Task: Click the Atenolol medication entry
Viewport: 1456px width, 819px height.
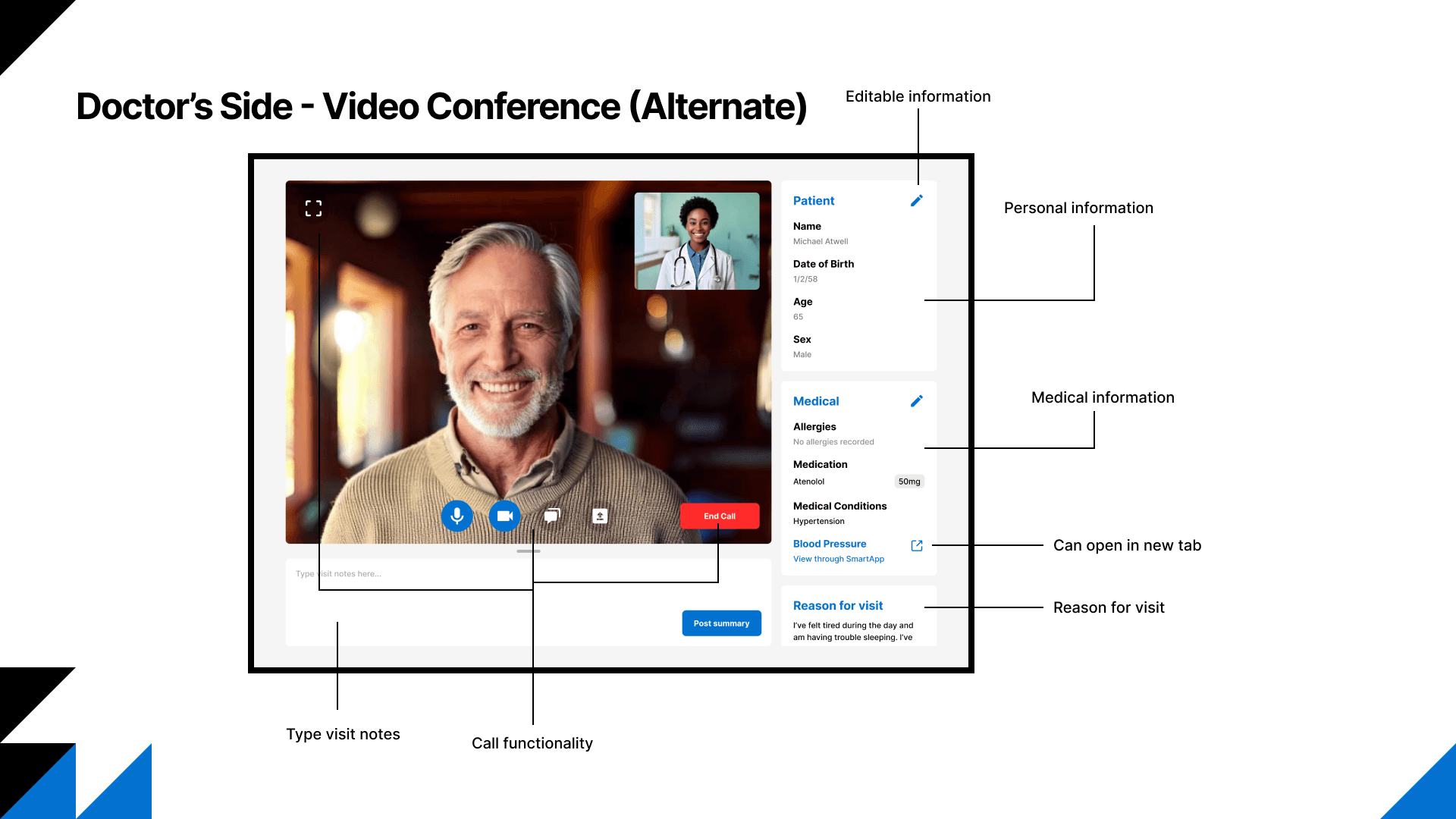Action: pos(808,482)
